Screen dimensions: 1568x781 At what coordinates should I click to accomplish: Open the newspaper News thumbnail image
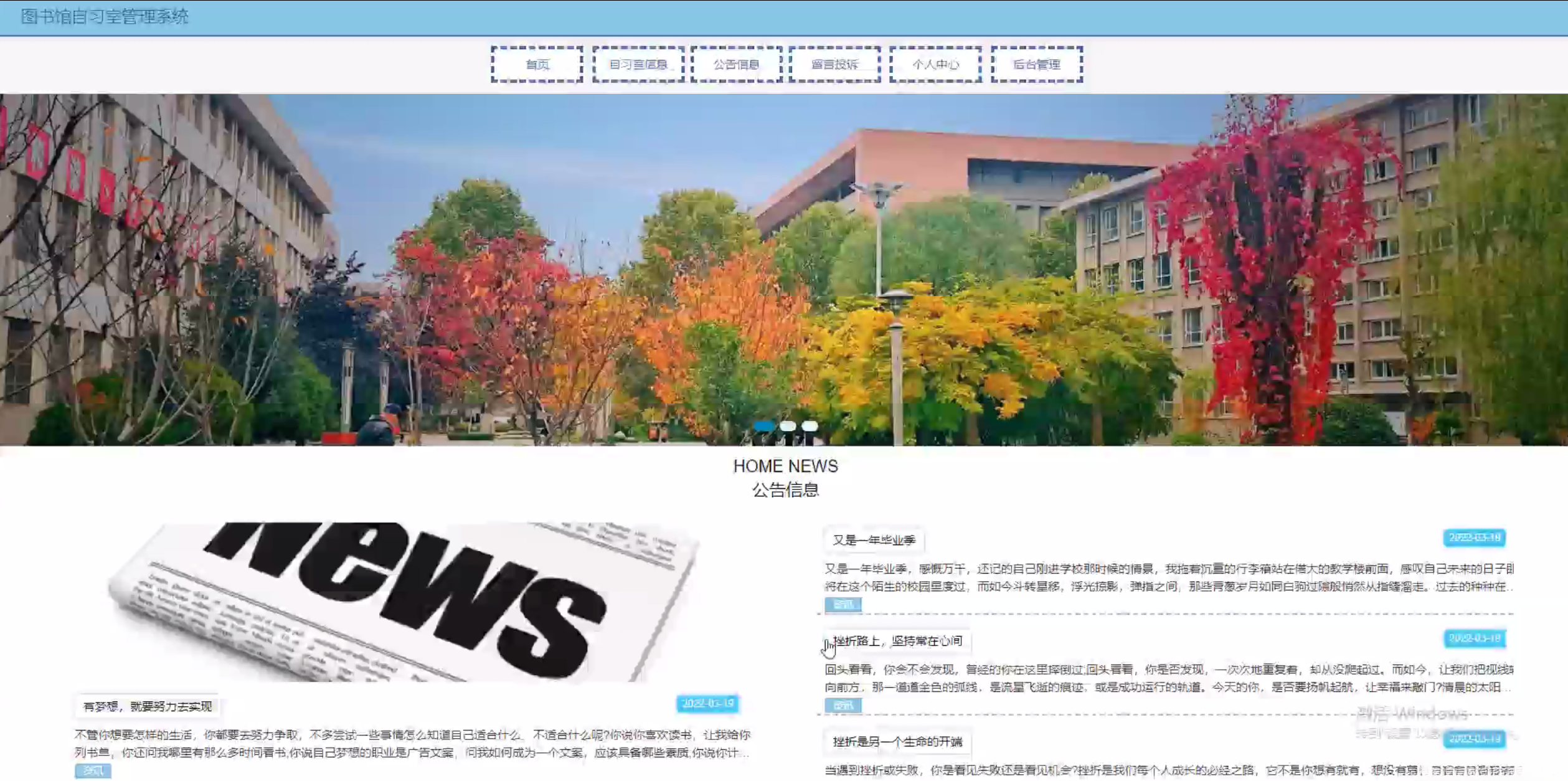click(405, 601)
